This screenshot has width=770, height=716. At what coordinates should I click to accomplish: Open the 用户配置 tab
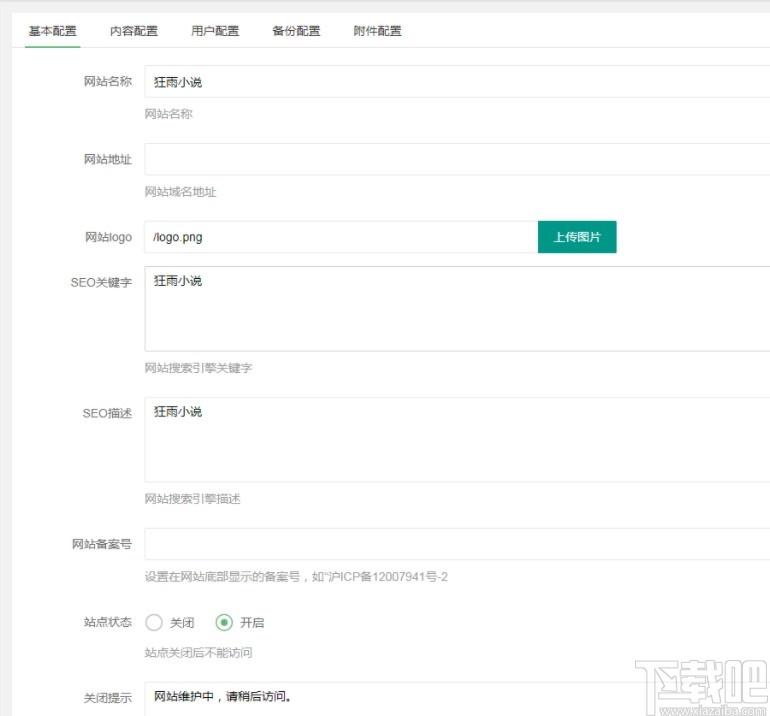[215, 31]
